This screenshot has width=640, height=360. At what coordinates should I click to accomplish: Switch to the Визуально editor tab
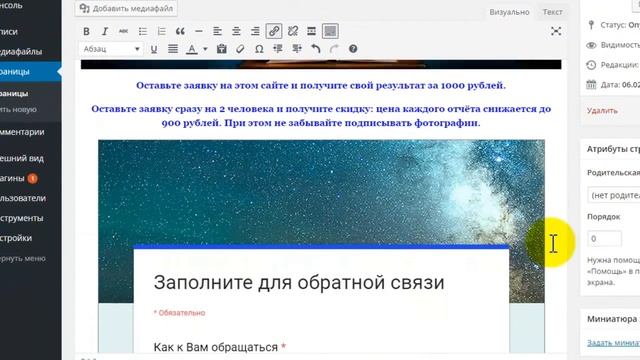pos(509,12)
